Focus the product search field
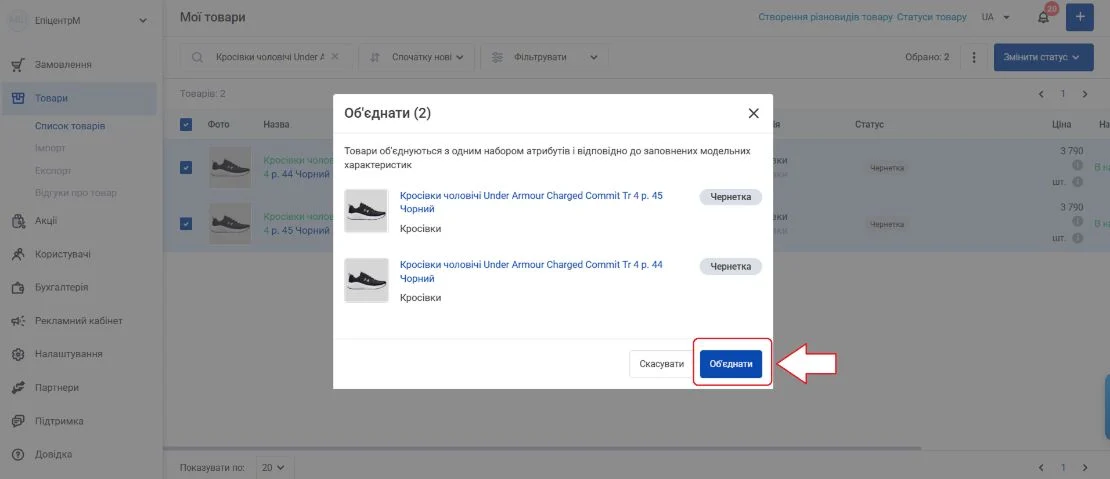The image size is (1110, 479). pos(266,57)
